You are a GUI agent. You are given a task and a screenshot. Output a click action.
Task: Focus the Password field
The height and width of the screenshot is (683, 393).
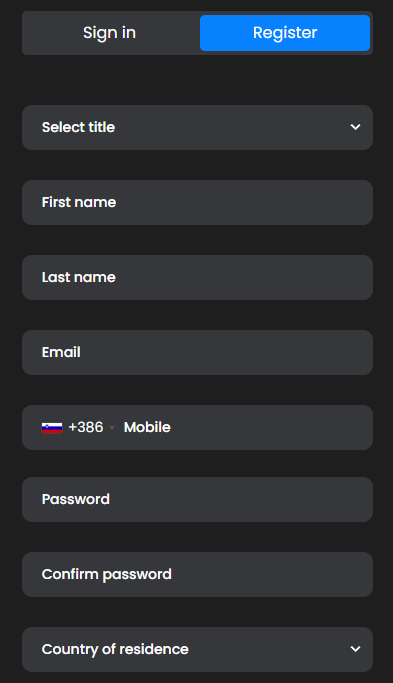197,499
